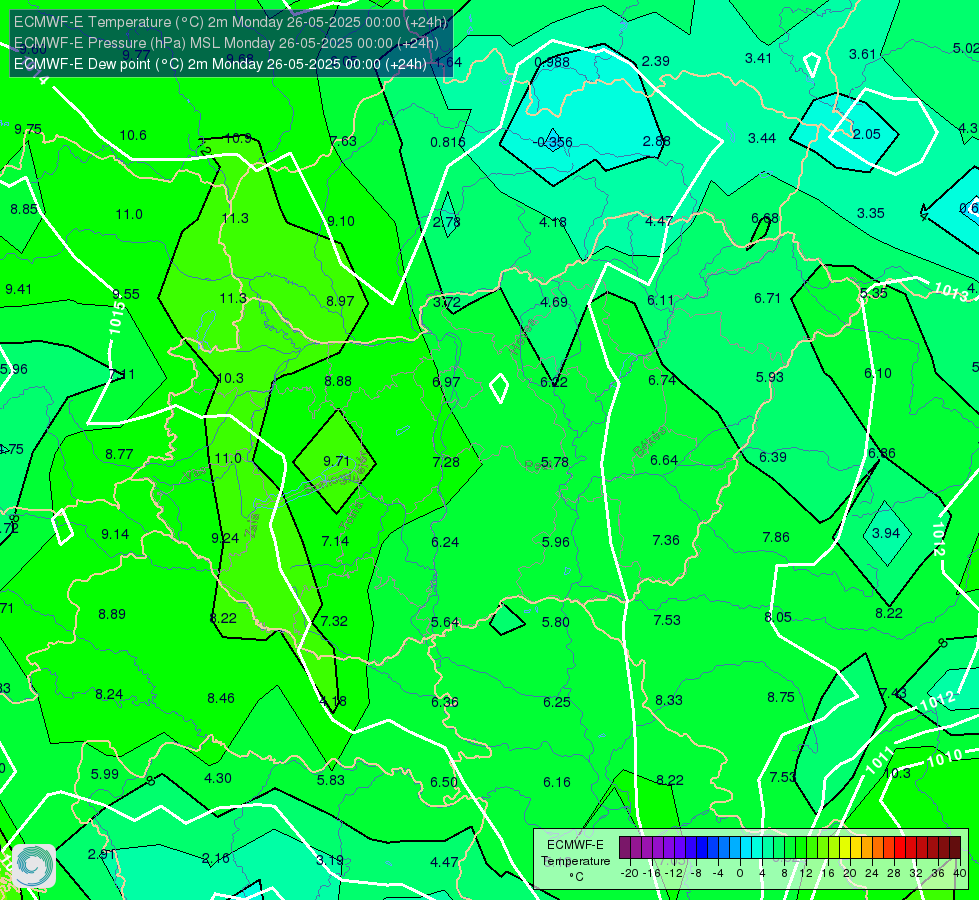Click the cyan 0°C legend swatch

click(x=745, y=848)
